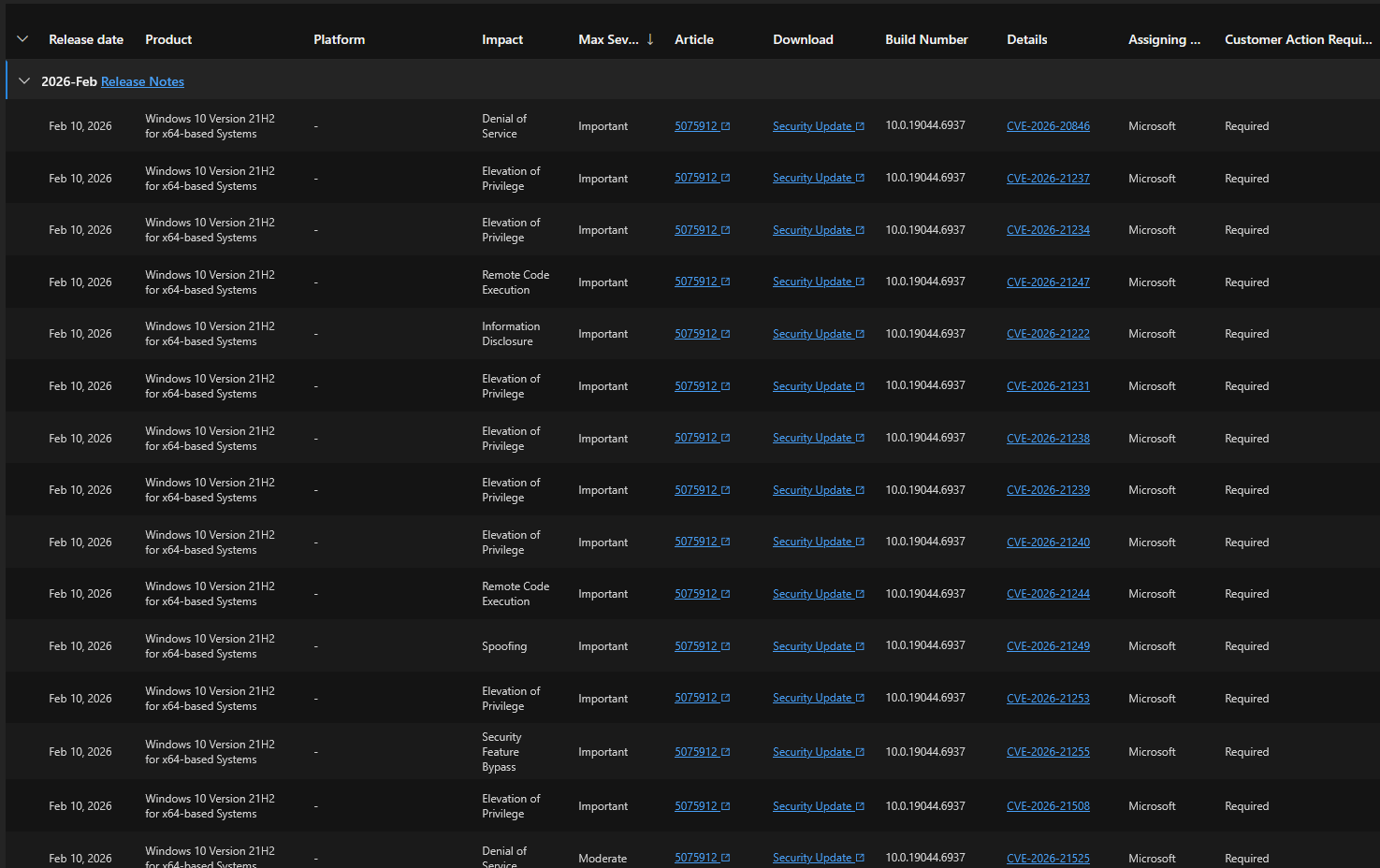This screenshot has height=868, width=1380.
Task: Sort by the Impact column header
Action: 502,39
